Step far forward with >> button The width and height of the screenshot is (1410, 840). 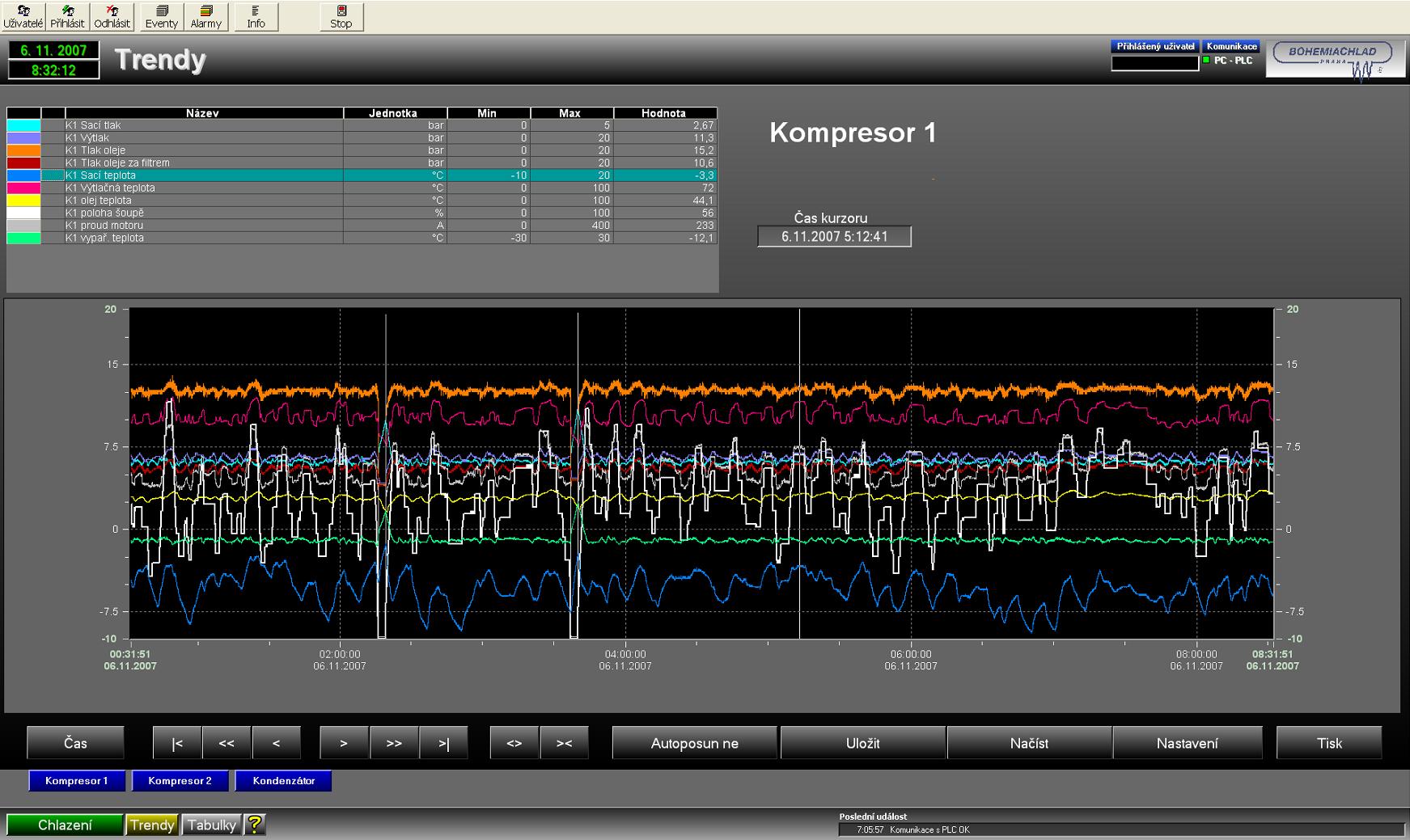coord(394,743)
